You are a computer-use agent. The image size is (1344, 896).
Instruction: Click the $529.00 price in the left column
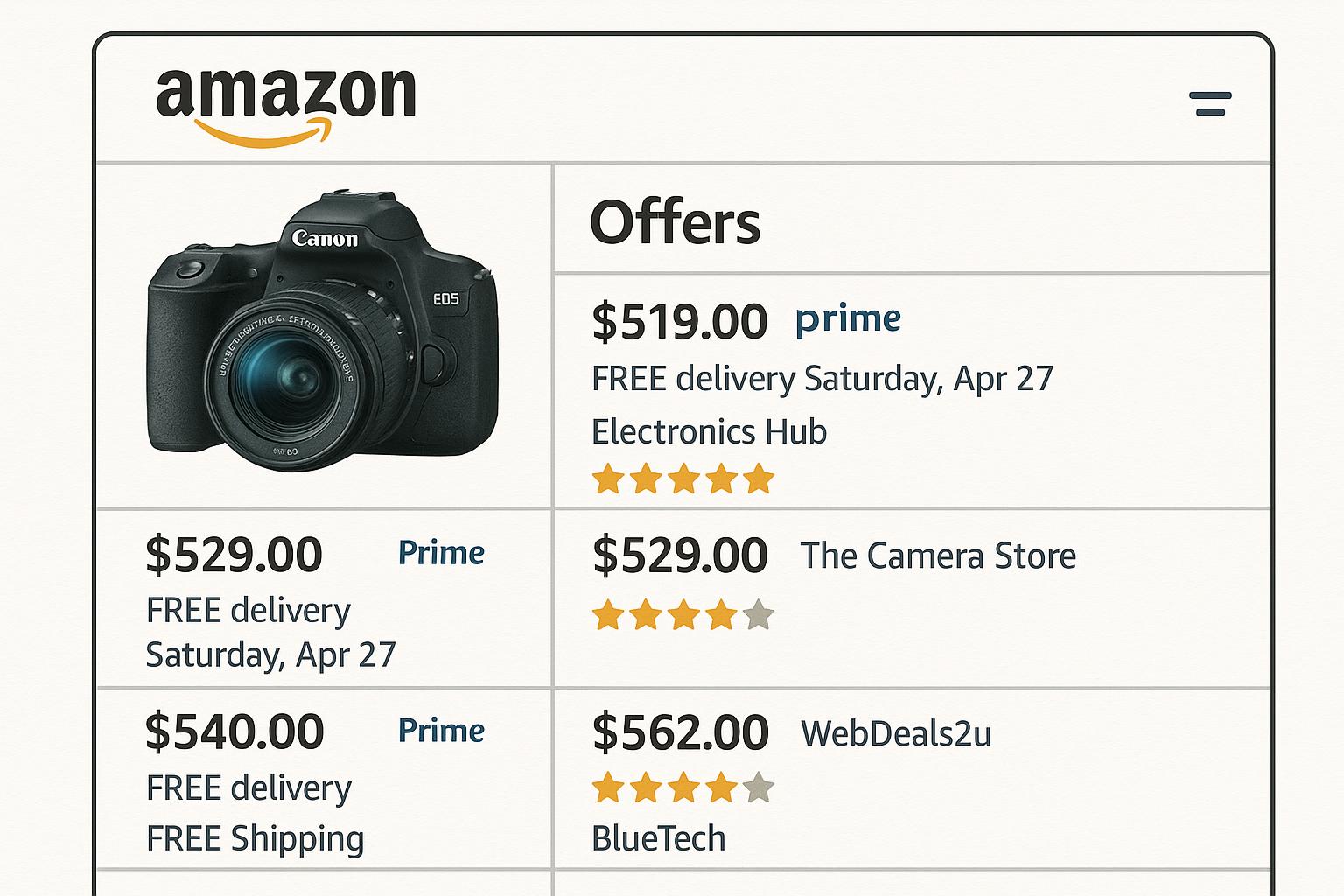coord(234,553)
